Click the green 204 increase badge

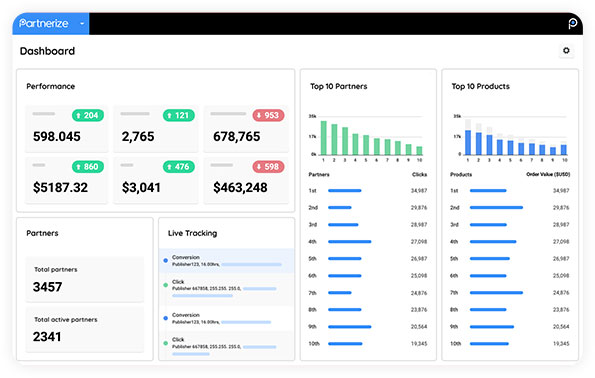(x=88, y=115)
